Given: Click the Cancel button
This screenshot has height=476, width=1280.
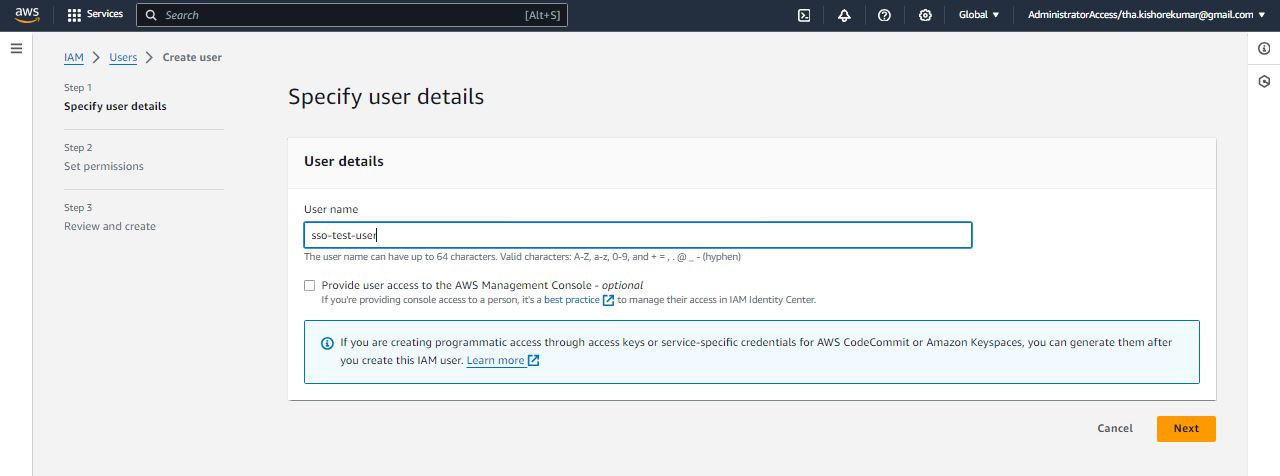Looking at the screenshot, I should click(1114, 428).
